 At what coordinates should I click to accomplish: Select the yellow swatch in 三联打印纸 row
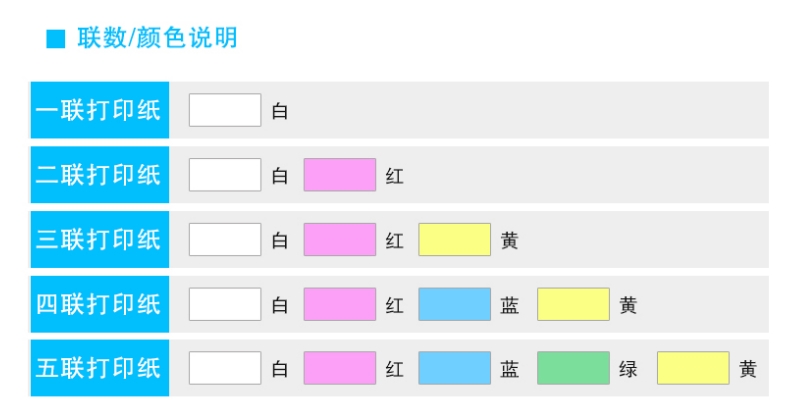[x=454, y=240]
